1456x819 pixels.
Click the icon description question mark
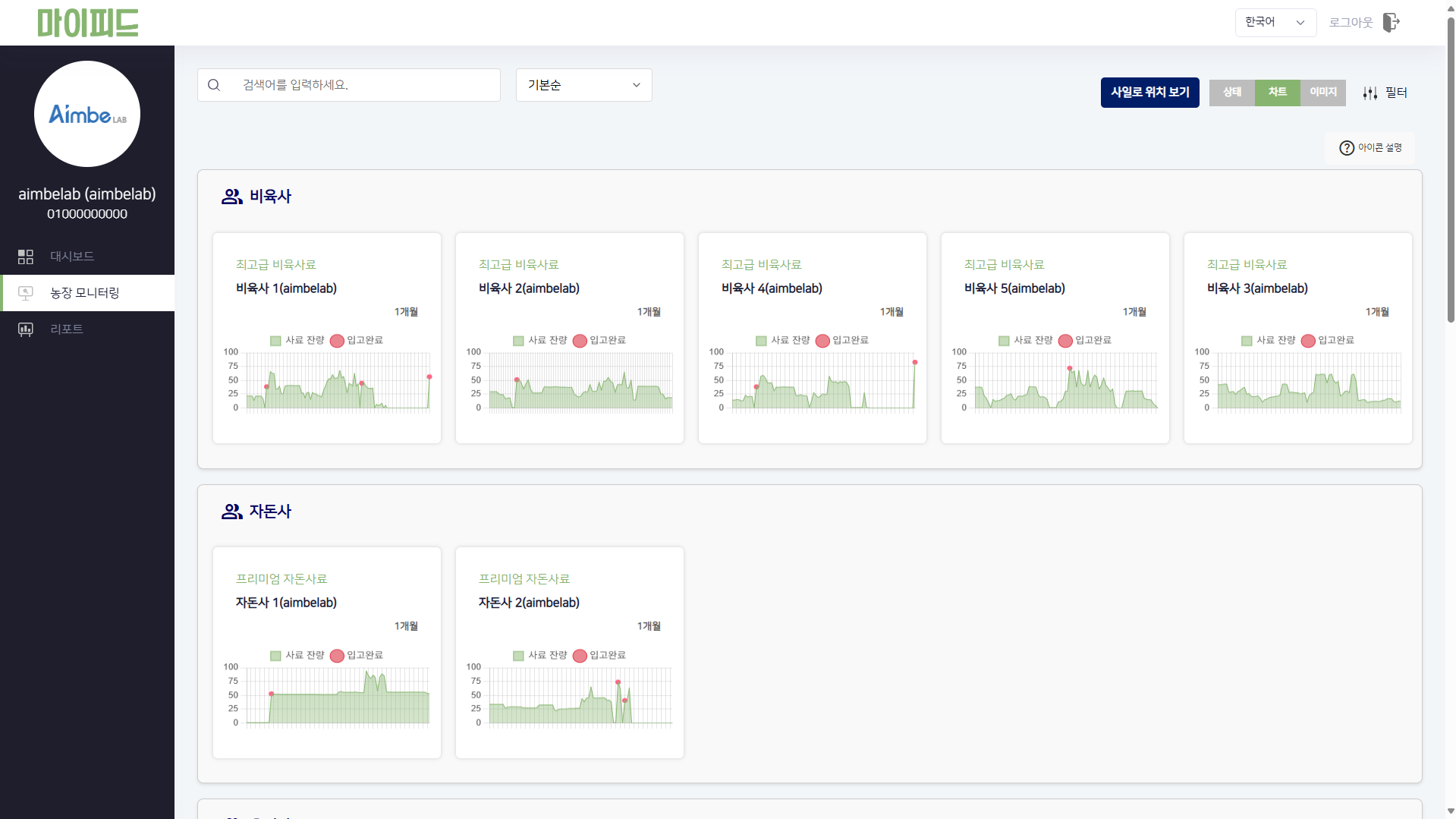point(1346,148)
